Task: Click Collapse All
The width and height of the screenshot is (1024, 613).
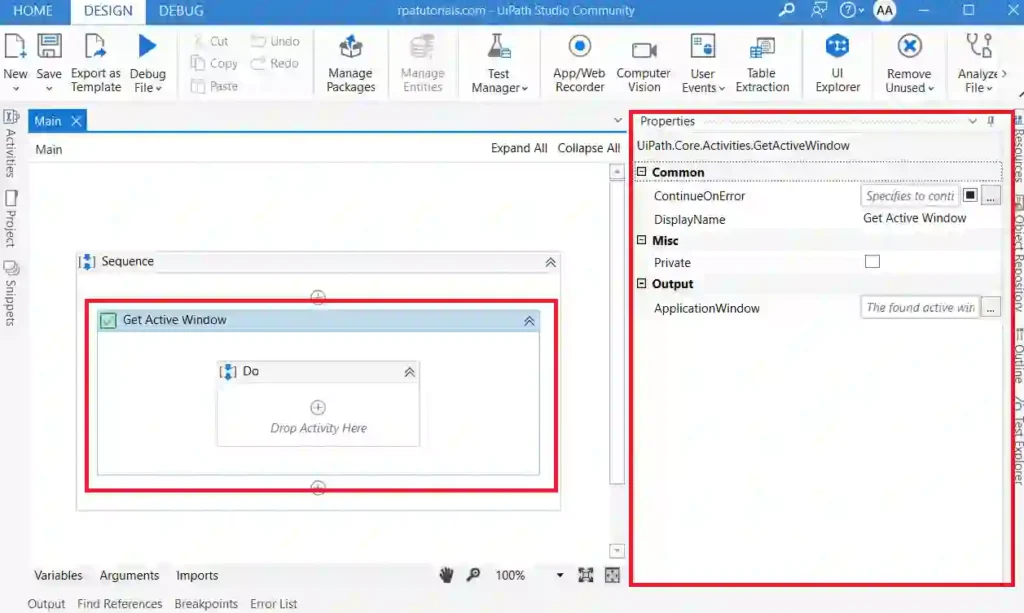Action: point(588,148)
